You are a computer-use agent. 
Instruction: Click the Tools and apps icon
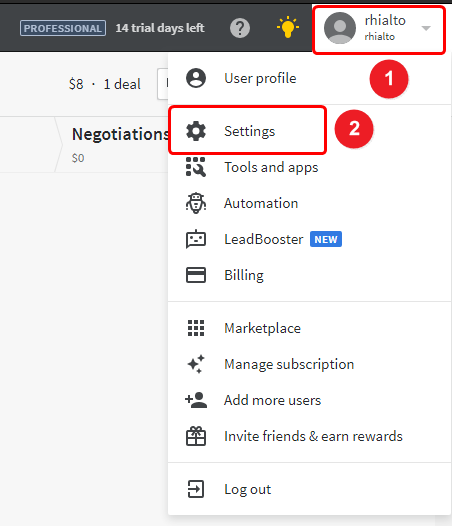[196, 167]
